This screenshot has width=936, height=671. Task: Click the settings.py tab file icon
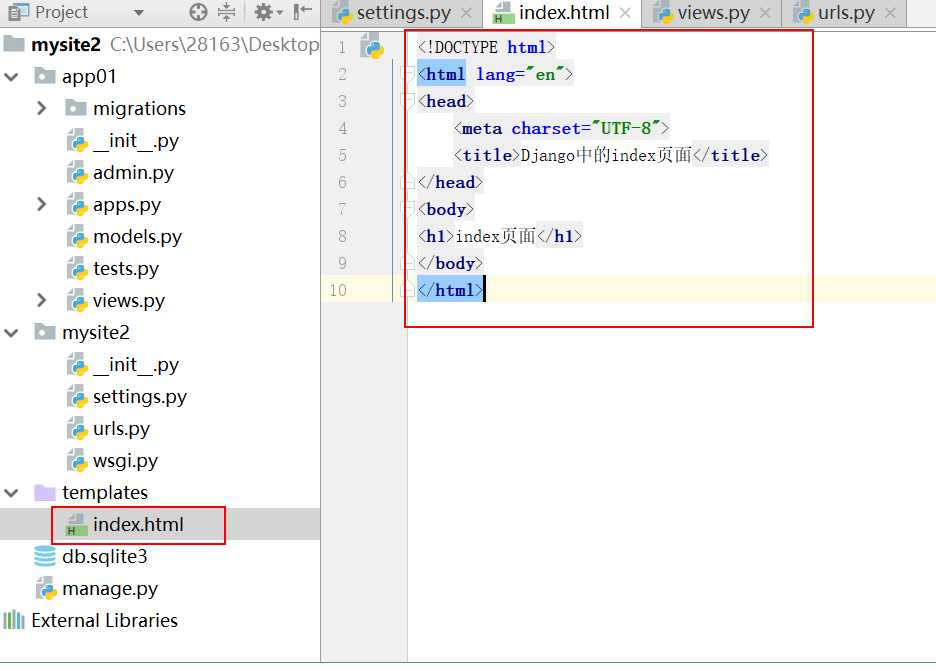point(342,13)
